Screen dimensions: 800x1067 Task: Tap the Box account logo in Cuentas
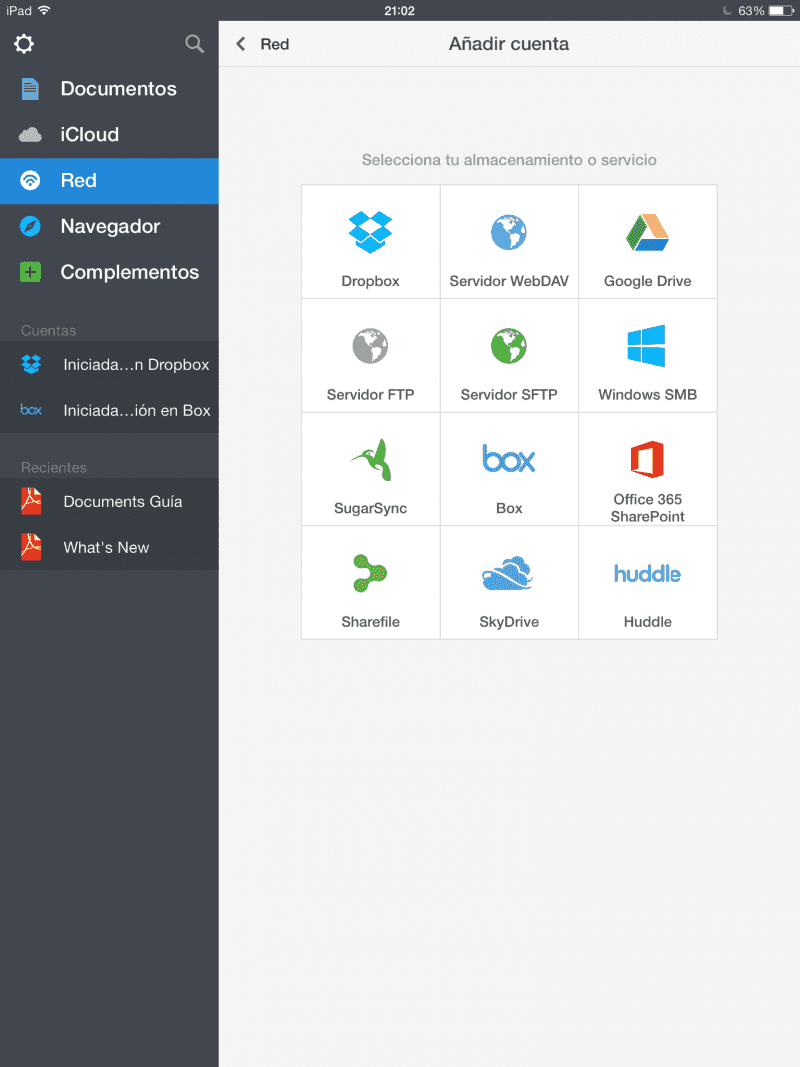click(31, 410)
